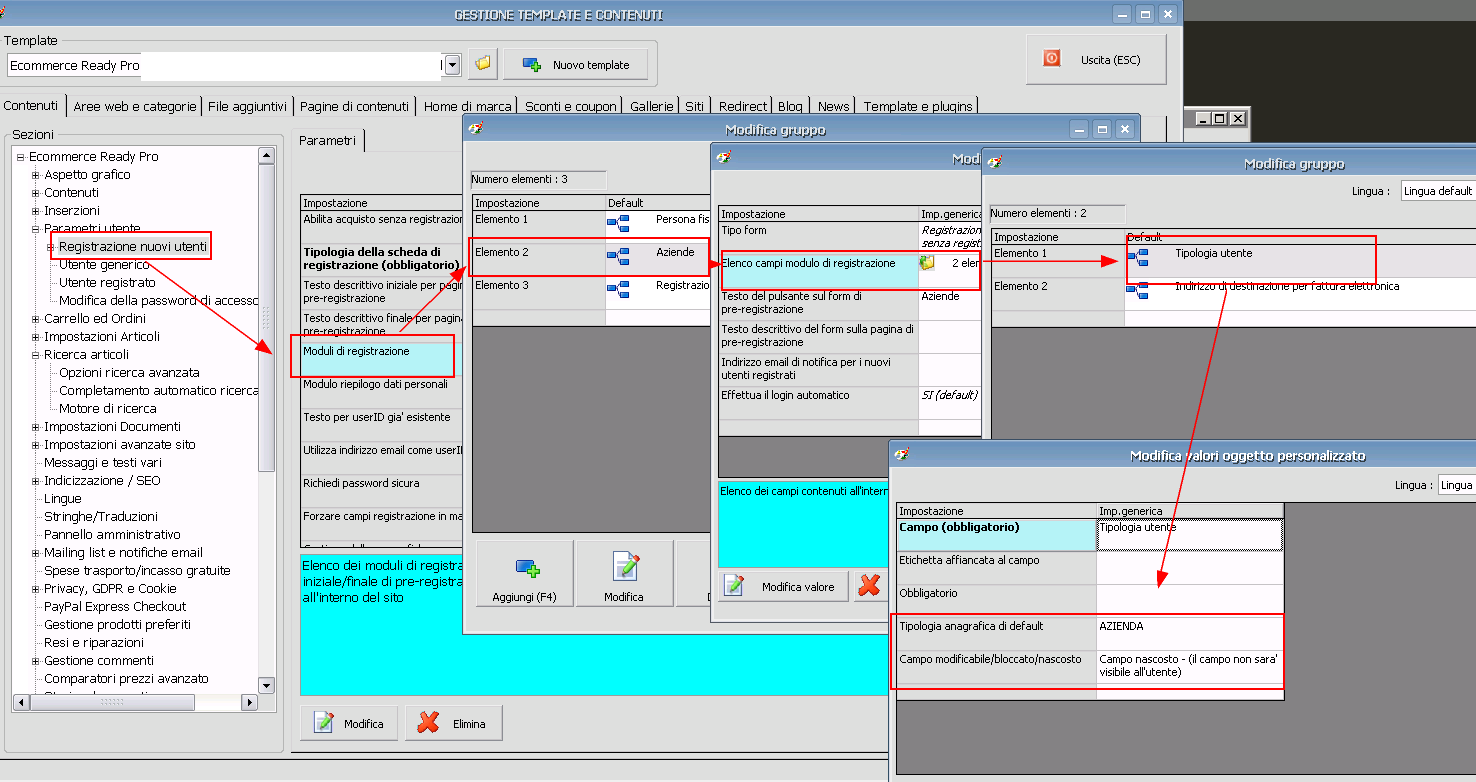This screenshot has width=1476, height=782.
Task: Click app icon of Modifica valori oggetto window
Action: click(902, 455)
